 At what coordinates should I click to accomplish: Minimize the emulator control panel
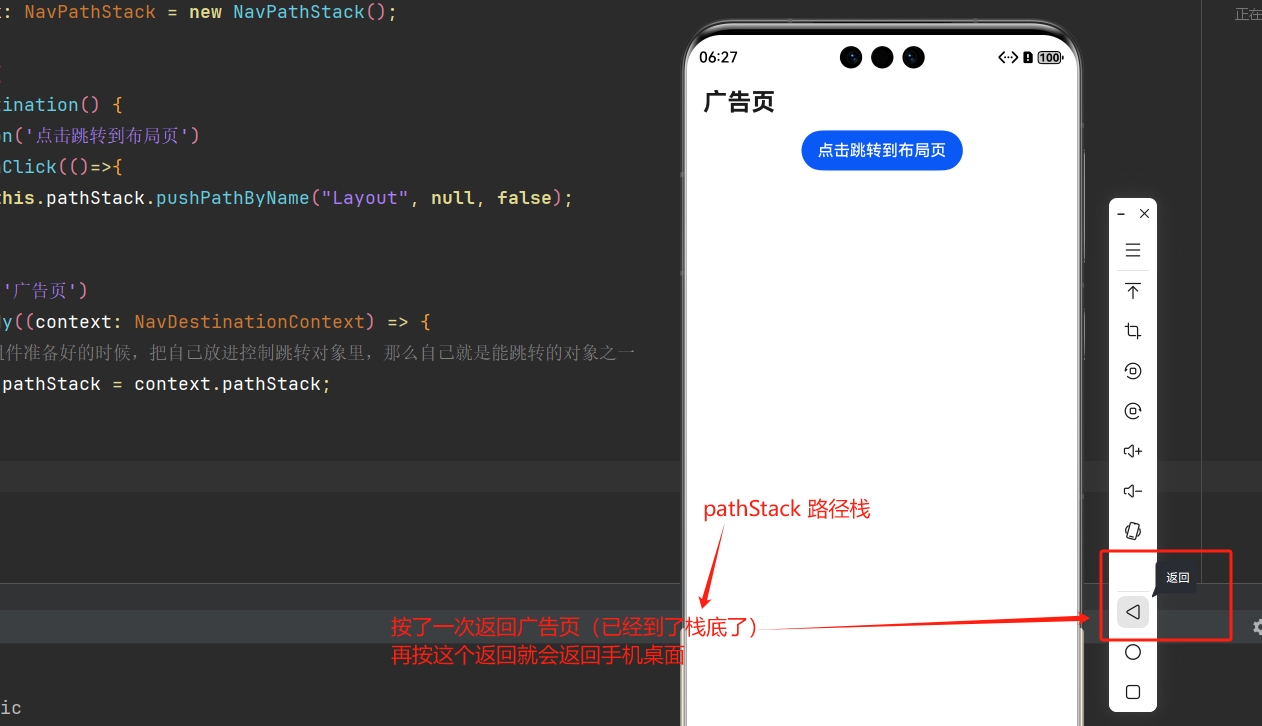point(1120,213)
